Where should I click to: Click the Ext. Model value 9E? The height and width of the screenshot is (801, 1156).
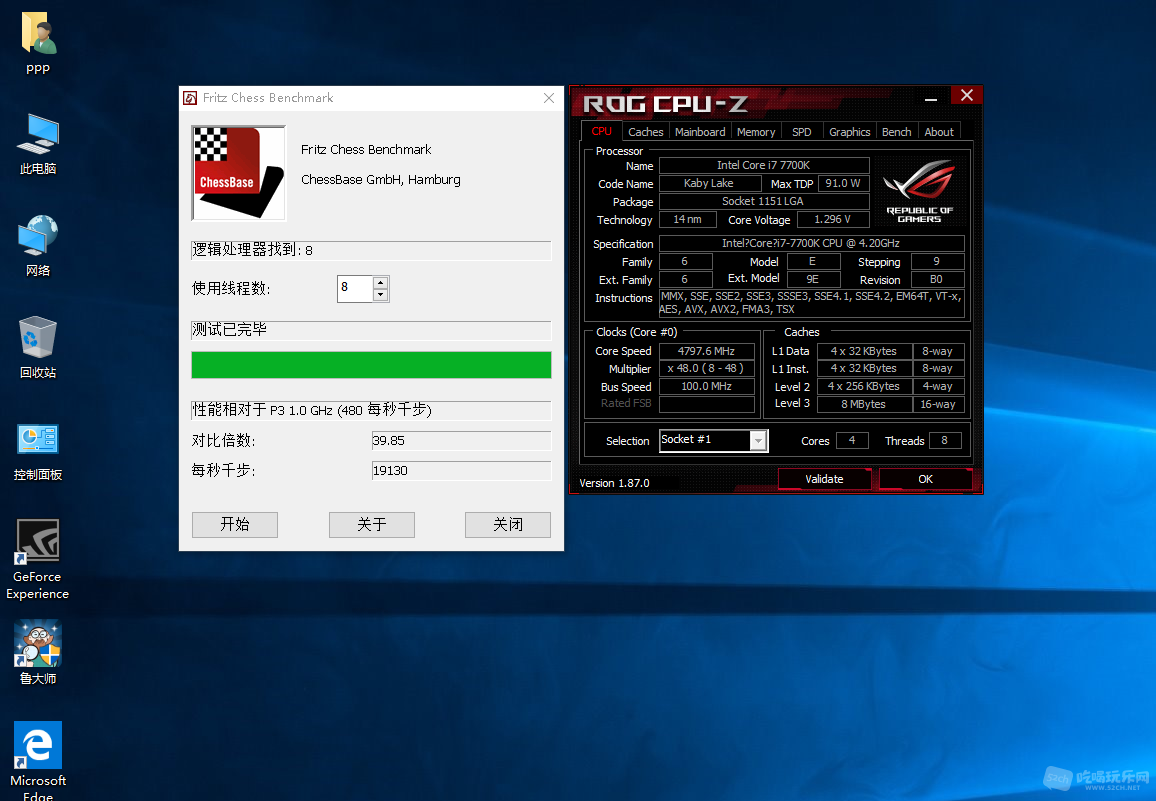point(813,280)
